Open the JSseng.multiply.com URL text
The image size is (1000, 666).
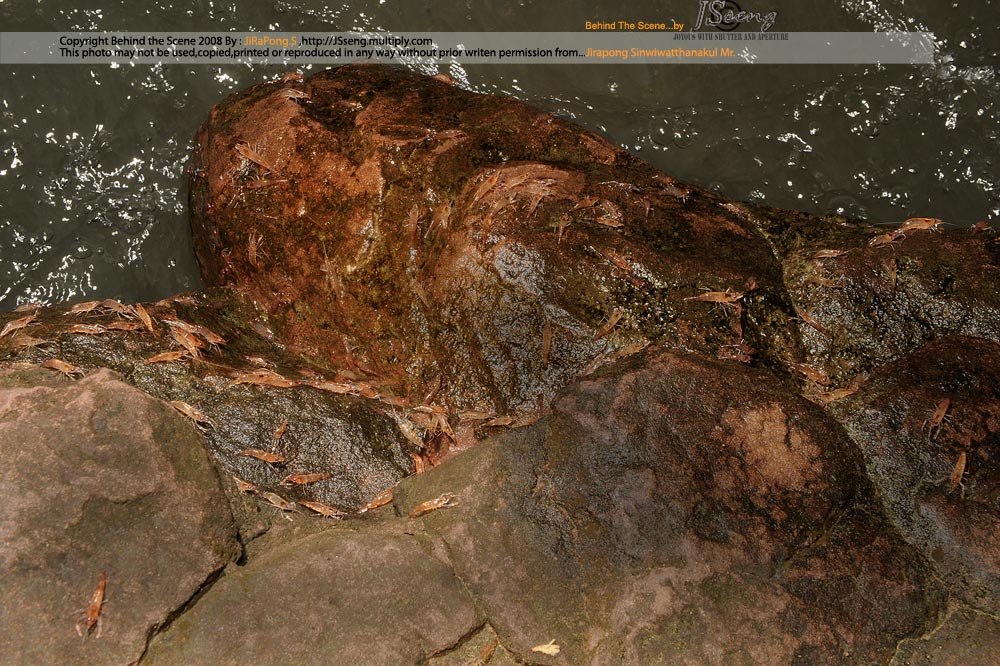367,41
